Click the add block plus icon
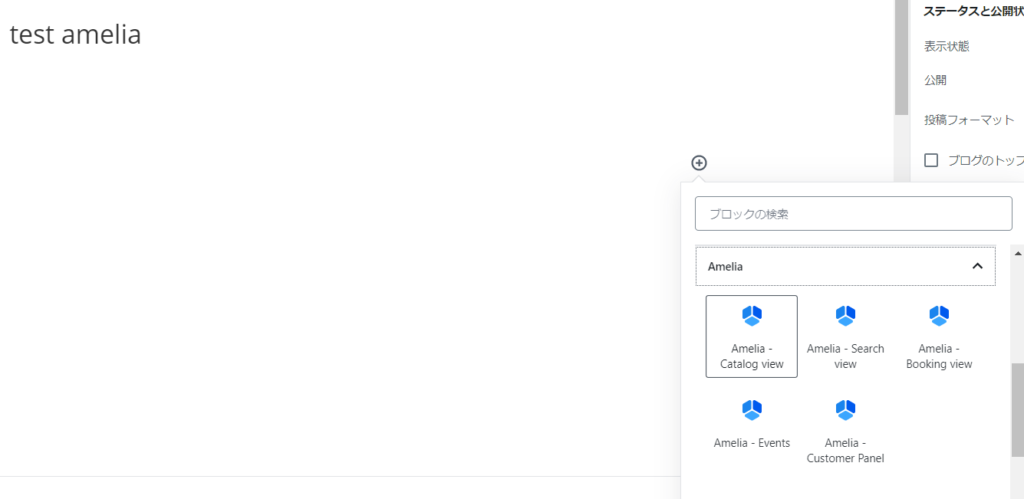The width and height of the screenshot is (1024, 499). point(699,163)
